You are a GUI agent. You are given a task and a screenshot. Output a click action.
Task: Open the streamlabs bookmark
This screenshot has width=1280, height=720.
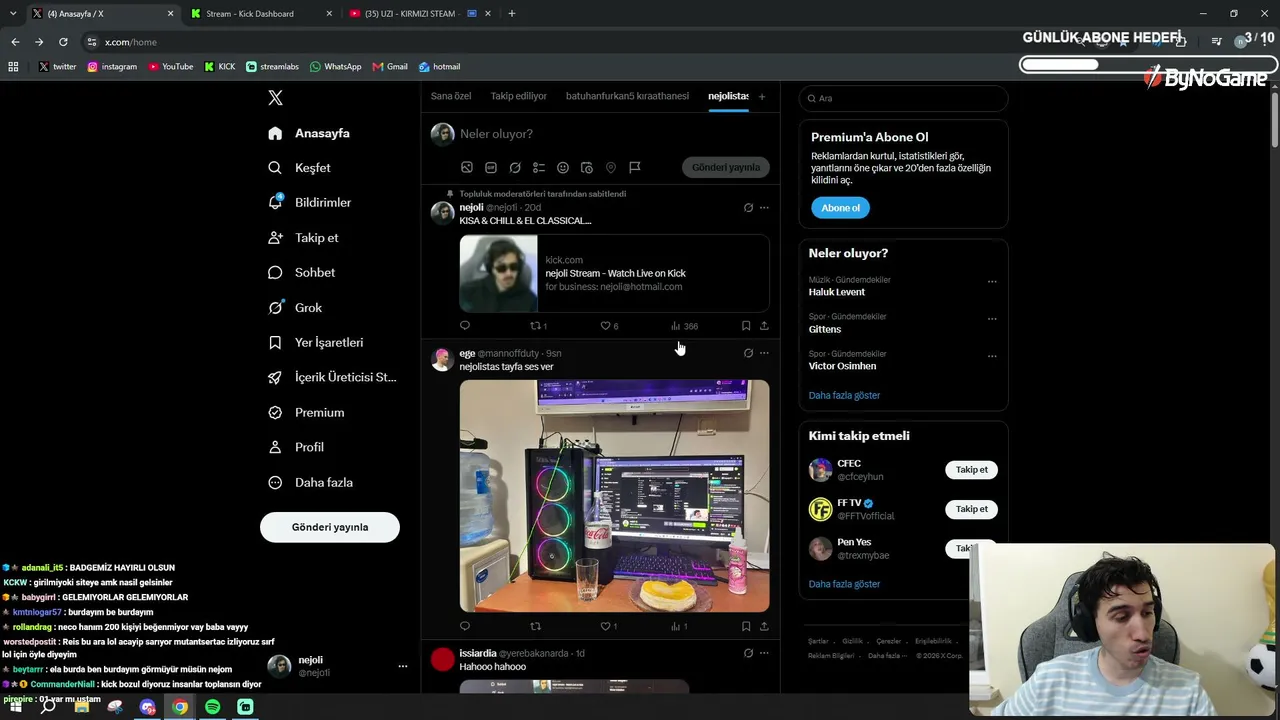272,67
